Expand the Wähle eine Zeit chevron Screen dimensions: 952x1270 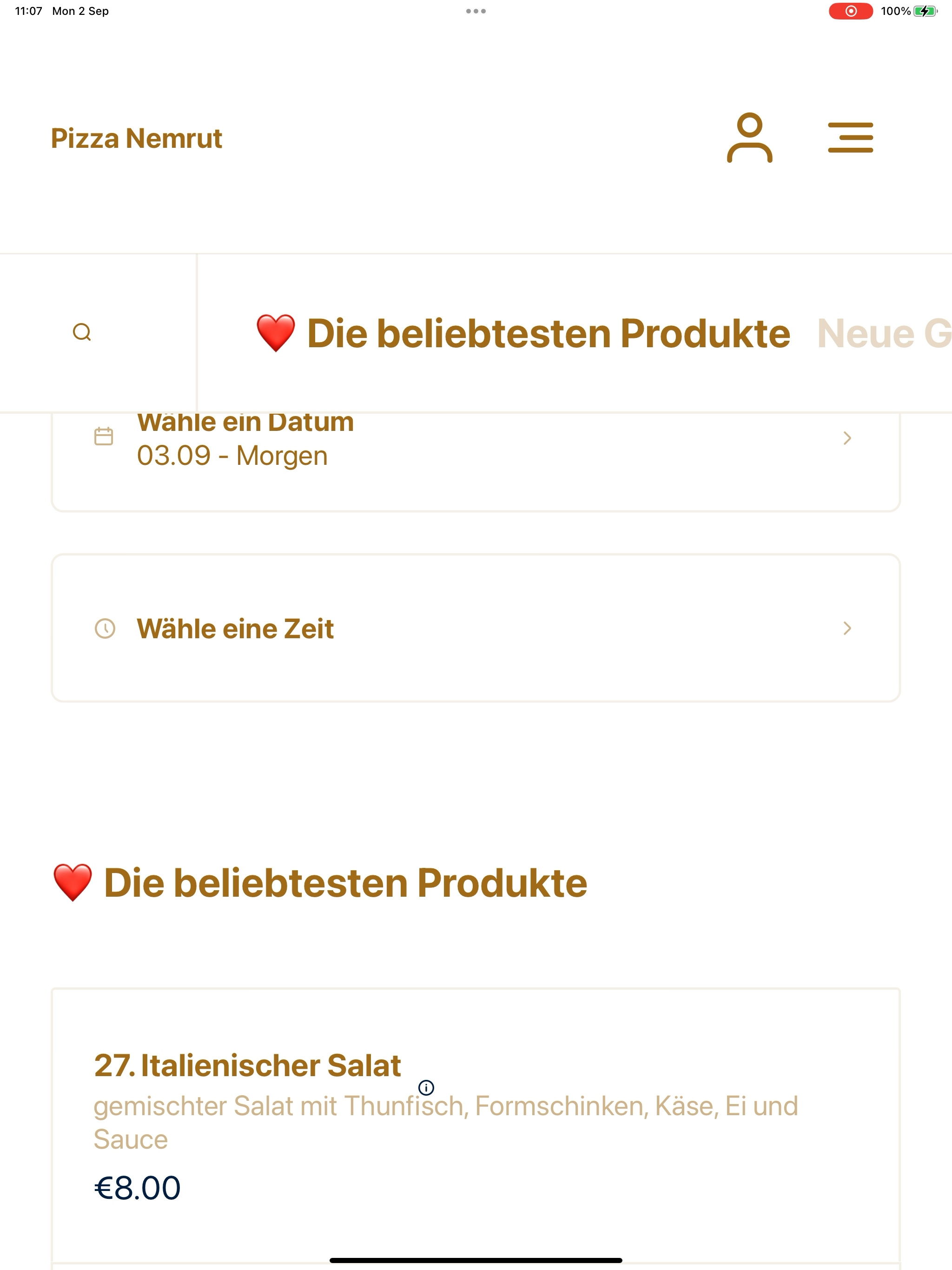click(x=847, y=628)
